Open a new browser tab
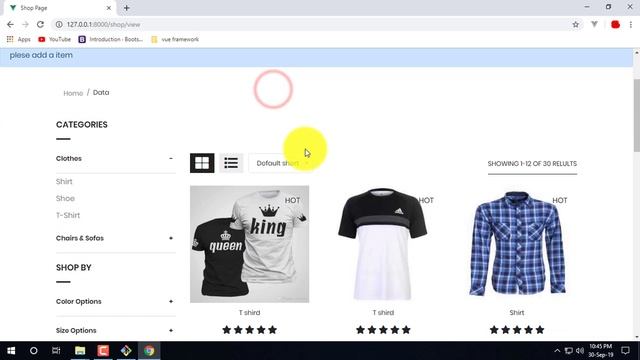This screenshot has height=360, width=640. tap(127, 8)
